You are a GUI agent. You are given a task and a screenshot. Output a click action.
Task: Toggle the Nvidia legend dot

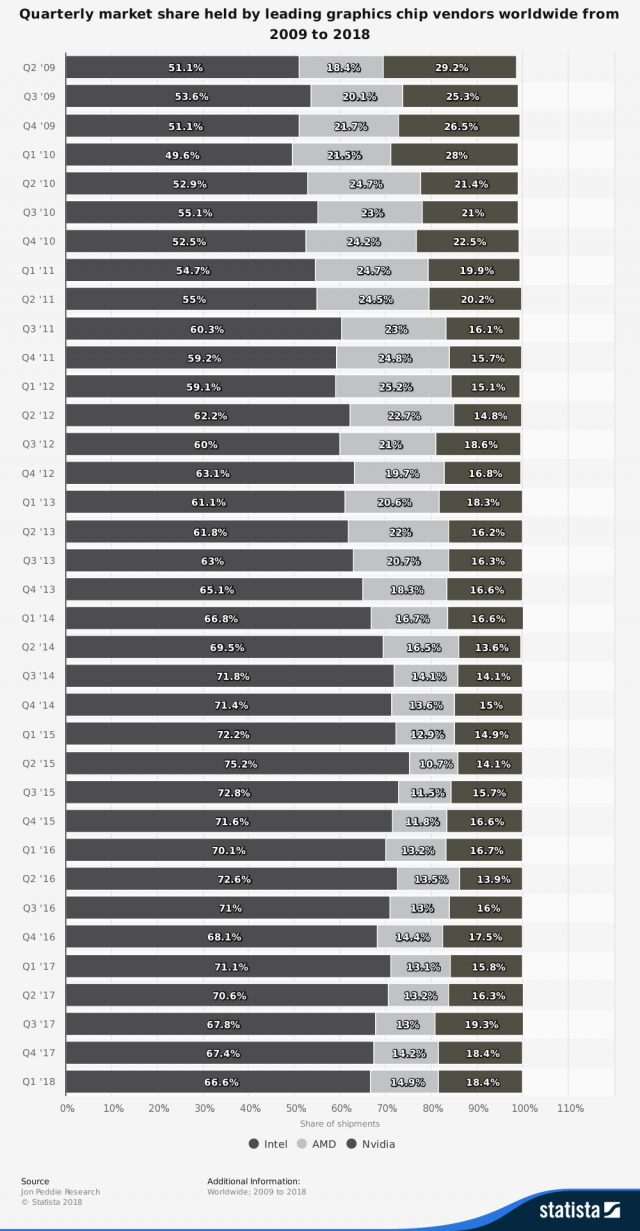(x=352, y=1143)
